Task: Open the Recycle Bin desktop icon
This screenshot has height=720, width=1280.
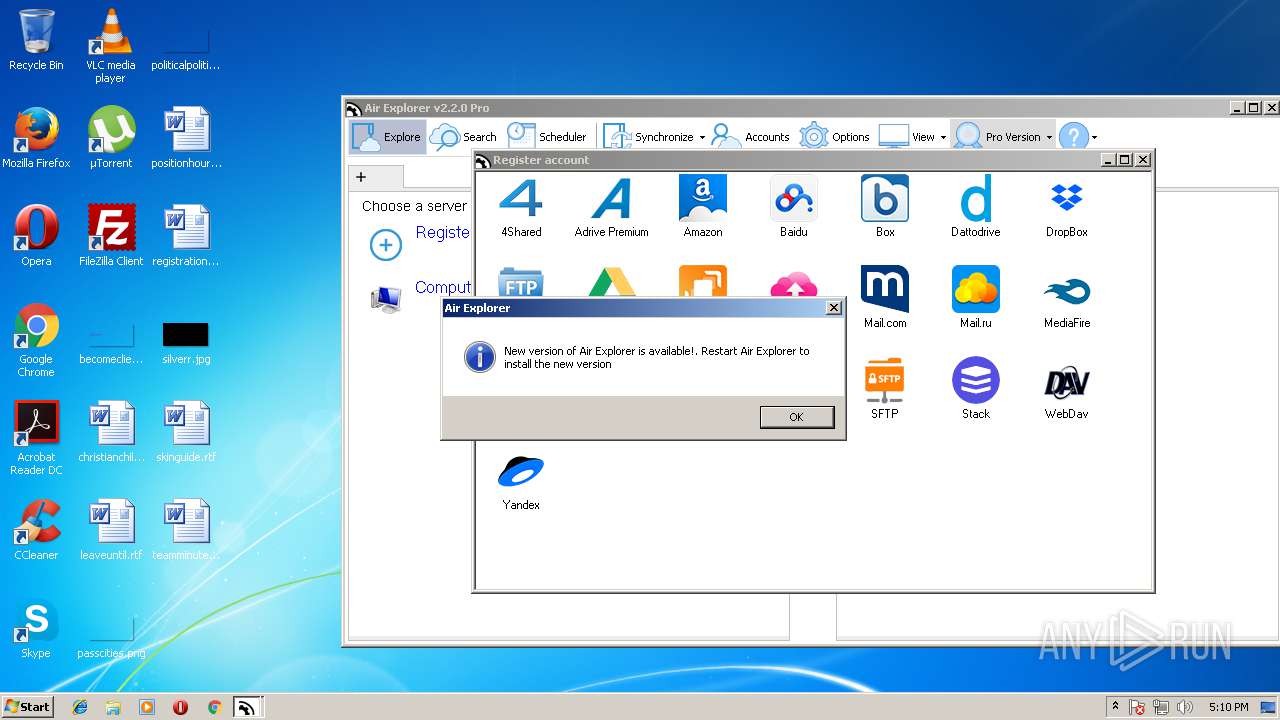Action: click(x=36, y=41)
